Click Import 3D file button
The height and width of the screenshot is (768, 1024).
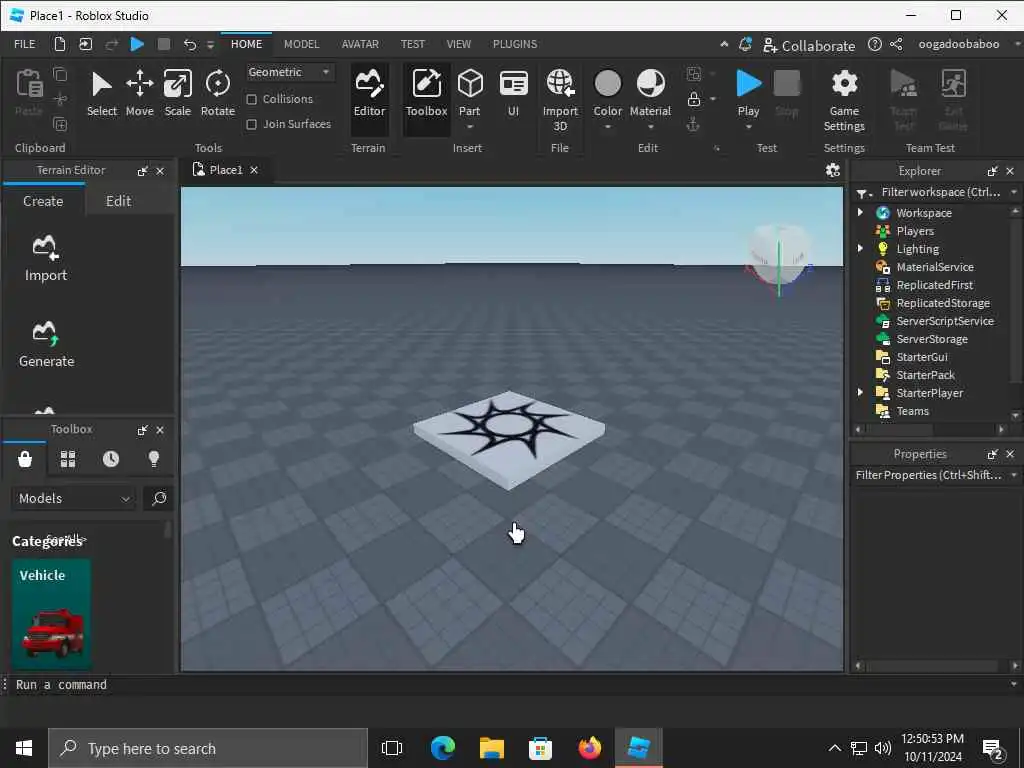pyautogui.click(x=560, y=99)
